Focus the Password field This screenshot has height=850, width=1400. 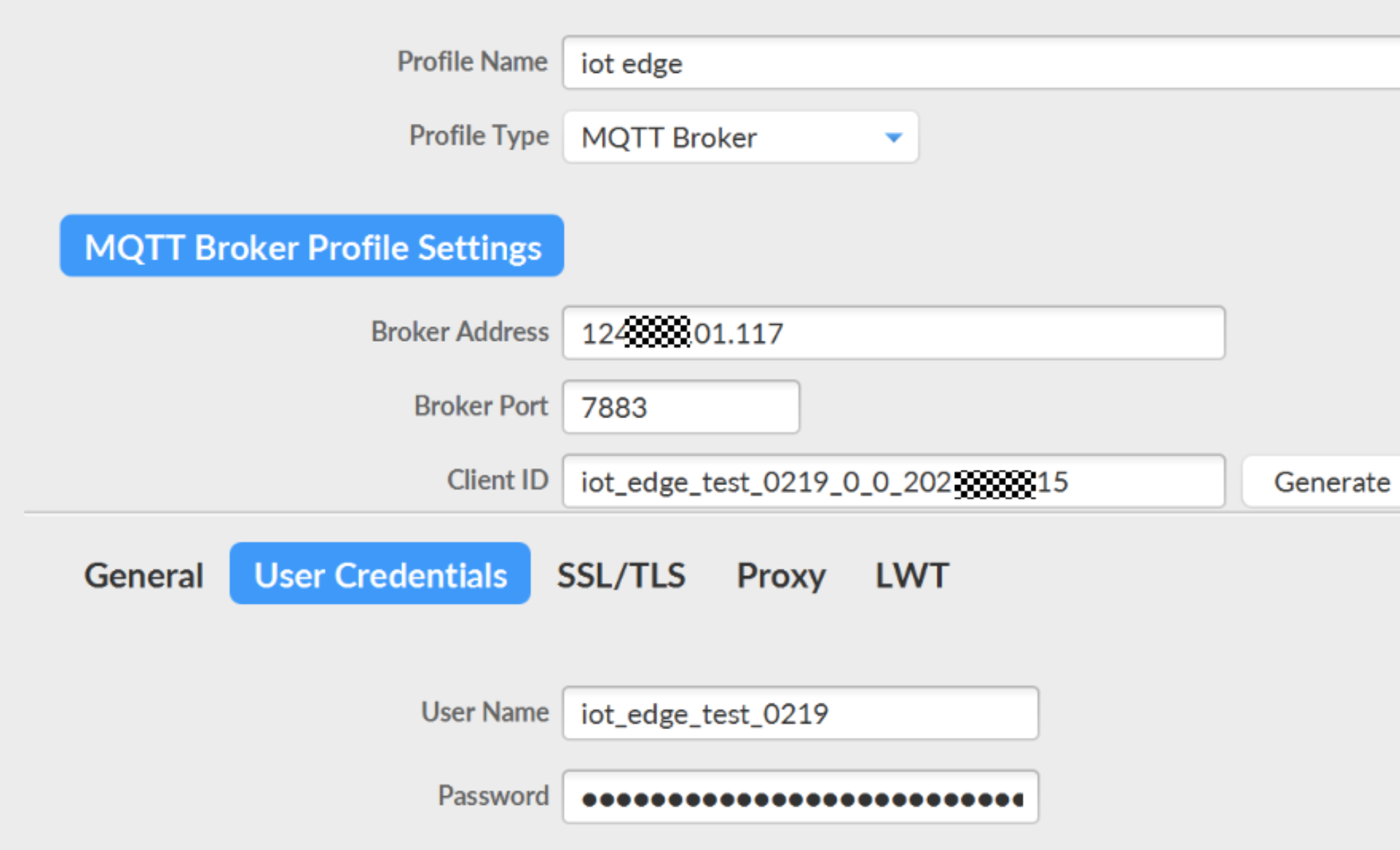tap(800, 798)
